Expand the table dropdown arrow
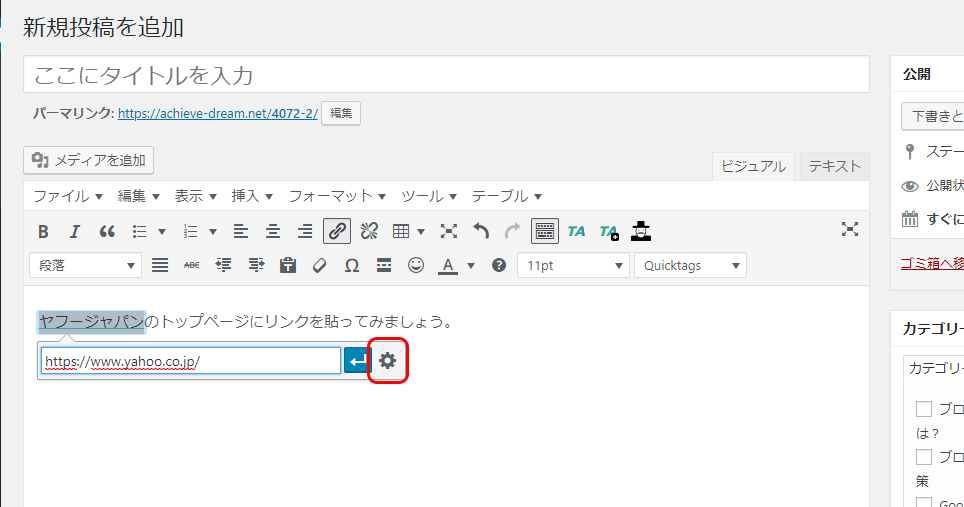The image size is (964, 507). [421, 232]
